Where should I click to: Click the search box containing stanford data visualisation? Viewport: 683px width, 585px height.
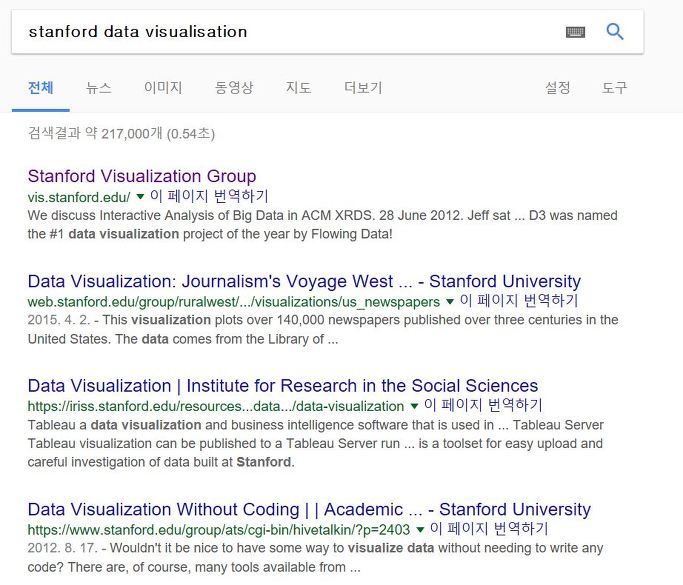[x=327, y=32]
